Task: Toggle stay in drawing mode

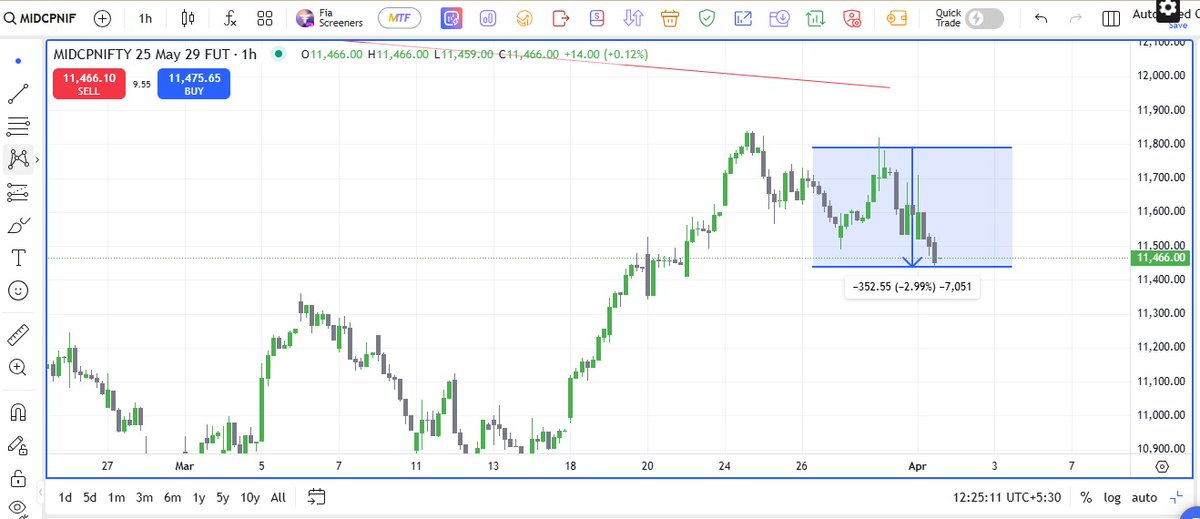Action: (18, 444)
